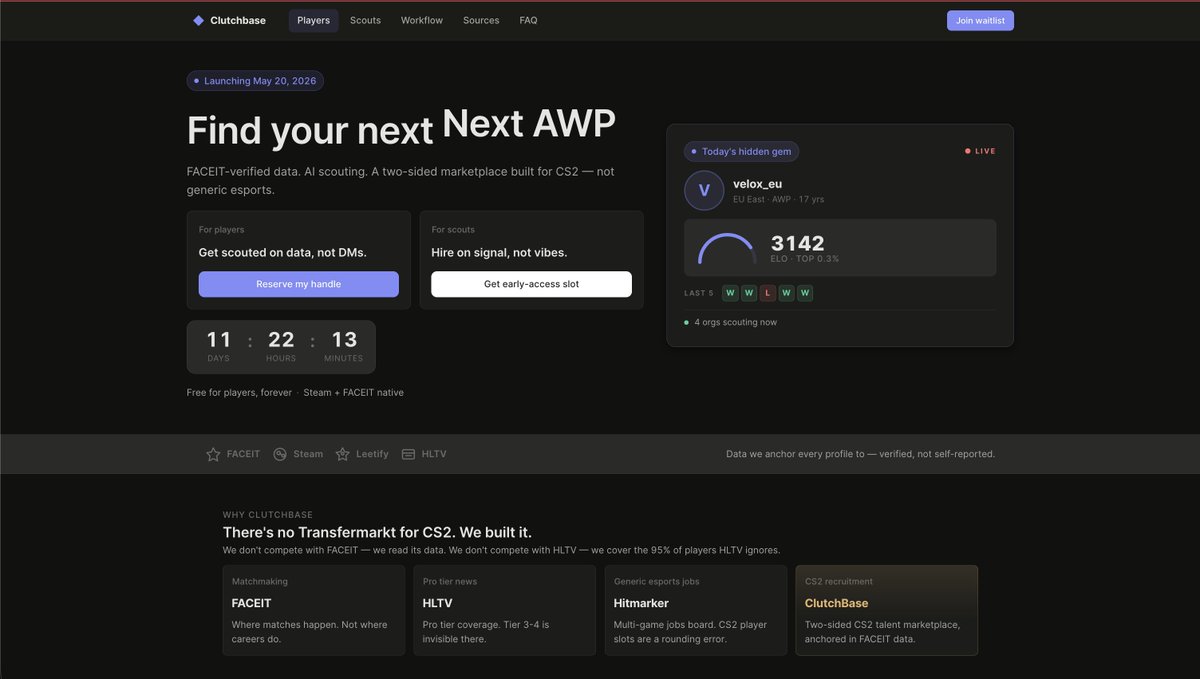
Task: Click the Join waitlist button
Action: click(x=980, y=20)
